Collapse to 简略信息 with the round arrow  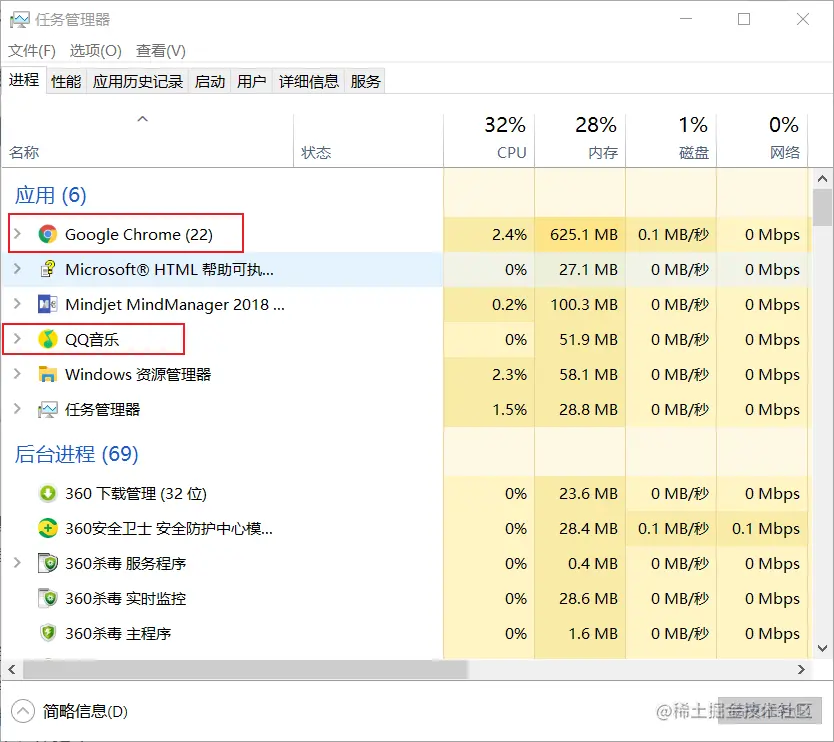pyautogui.click(x=22, y=711)
